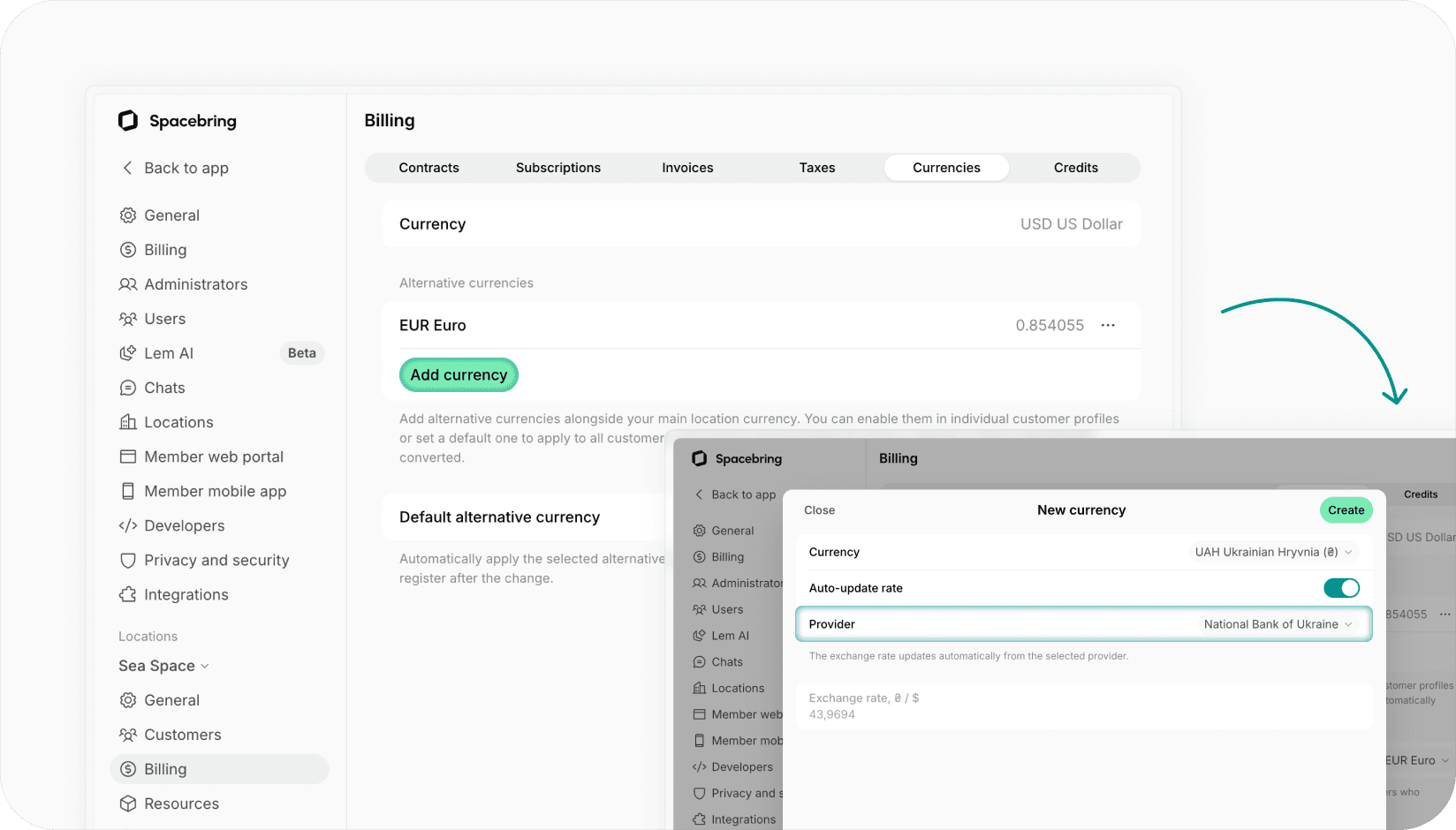
Task: Open General settings gear icon under Back to app
Action: coord(128,215)
